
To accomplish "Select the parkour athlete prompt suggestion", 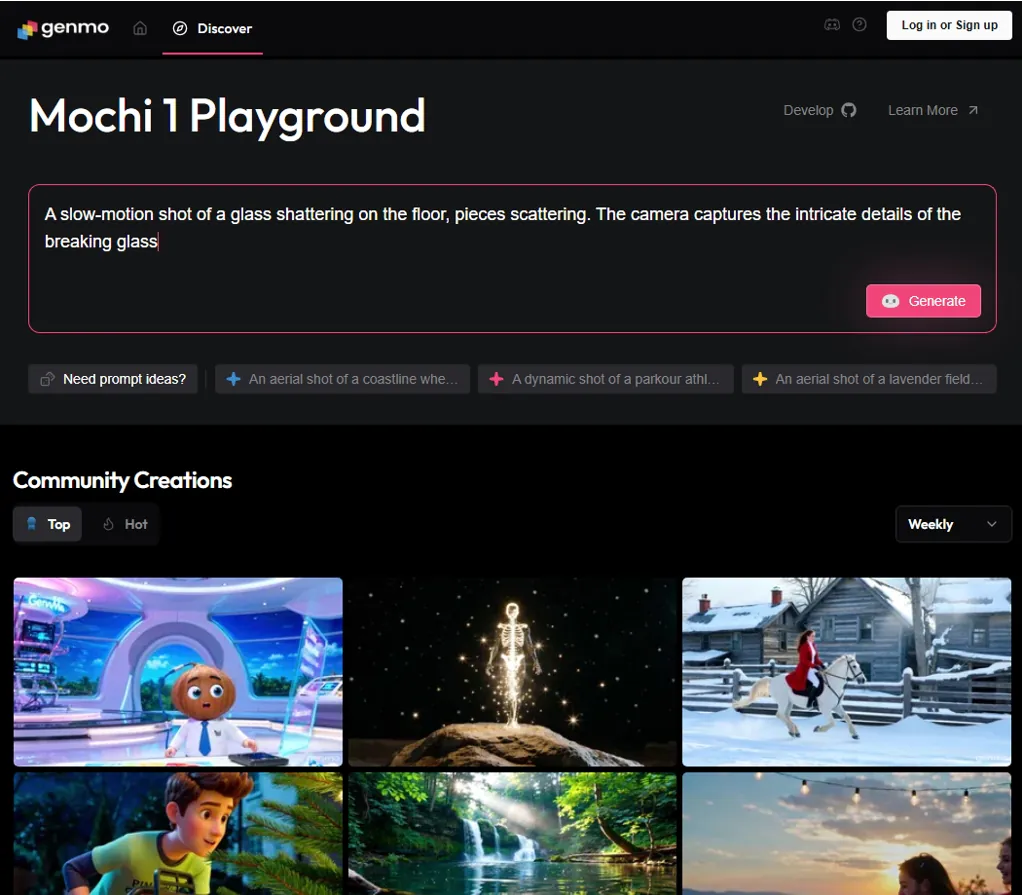I will [x=606, y=379].
